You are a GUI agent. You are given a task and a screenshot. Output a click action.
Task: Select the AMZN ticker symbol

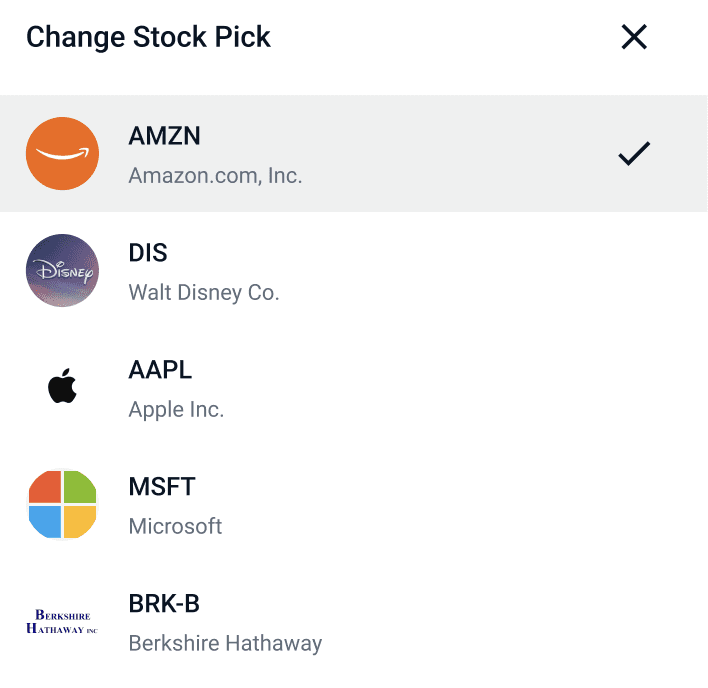point(164,136)
